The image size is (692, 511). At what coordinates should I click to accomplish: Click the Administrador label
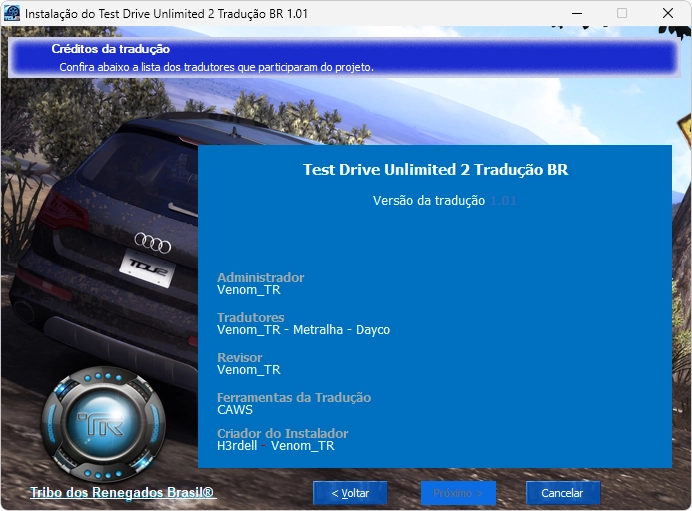point(260,277)
